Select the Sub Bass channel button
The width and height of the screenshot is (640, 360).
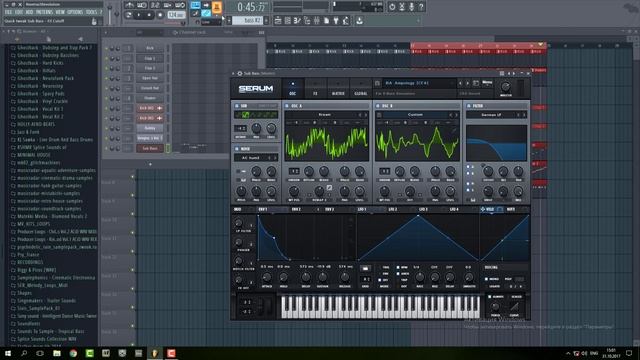(x=150, y=149)
